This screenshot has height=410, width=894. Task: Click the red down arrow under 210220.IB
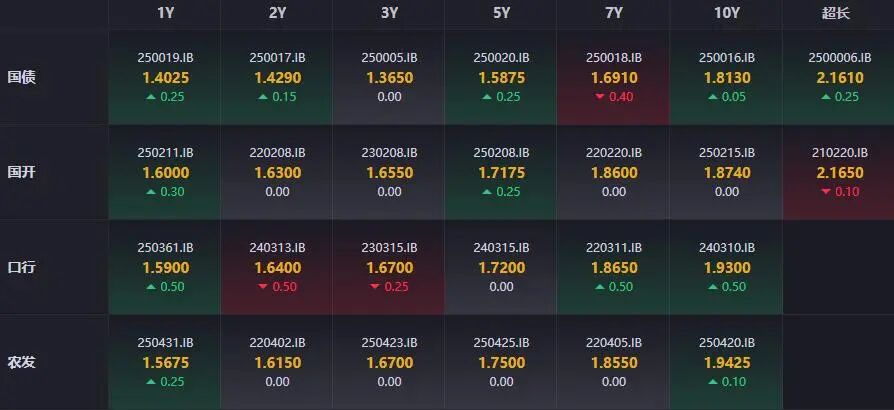(x=826, y=192)
